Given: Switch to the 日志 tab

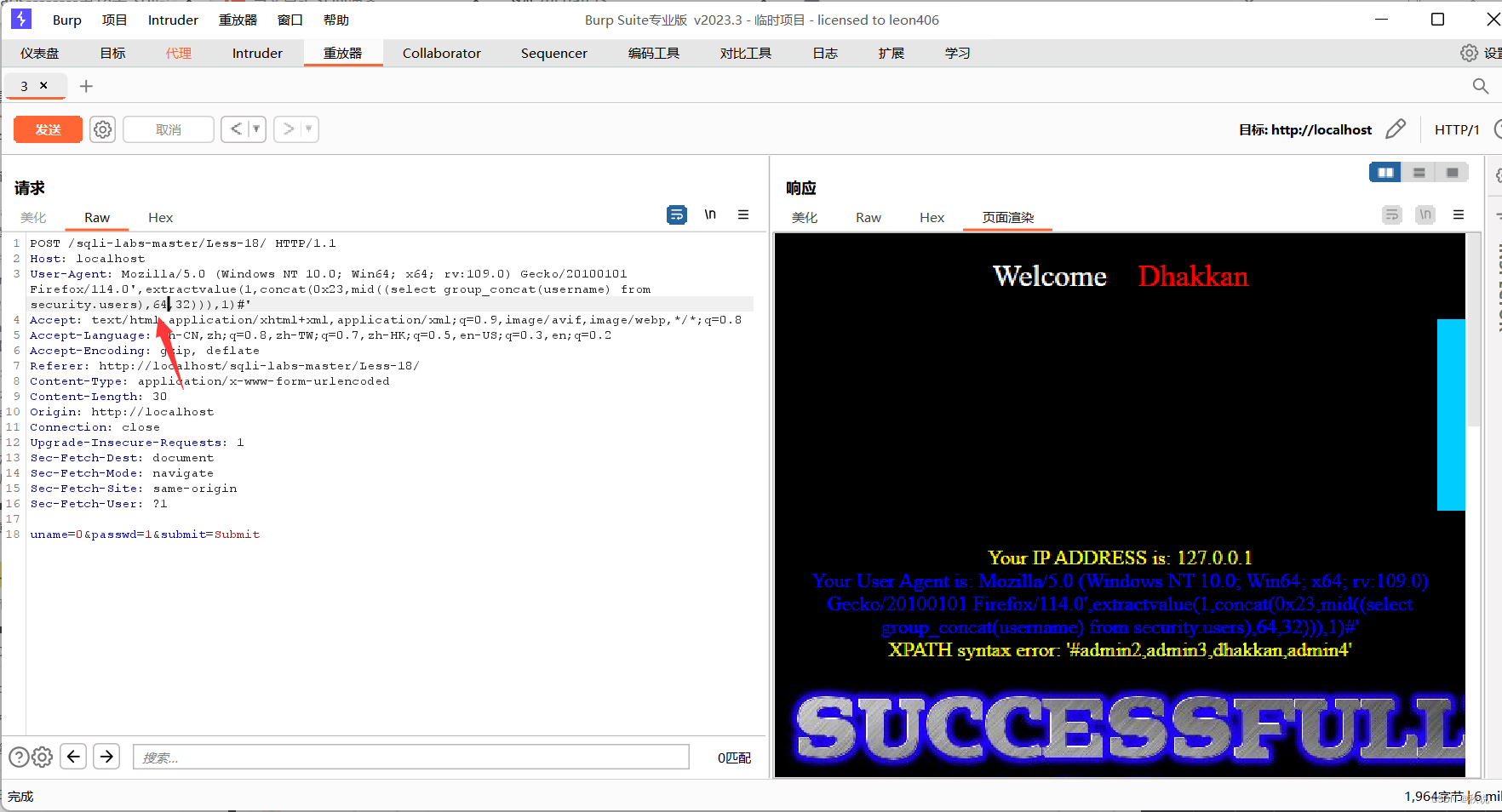Looking at the screenshot, I should pos(825,53).
